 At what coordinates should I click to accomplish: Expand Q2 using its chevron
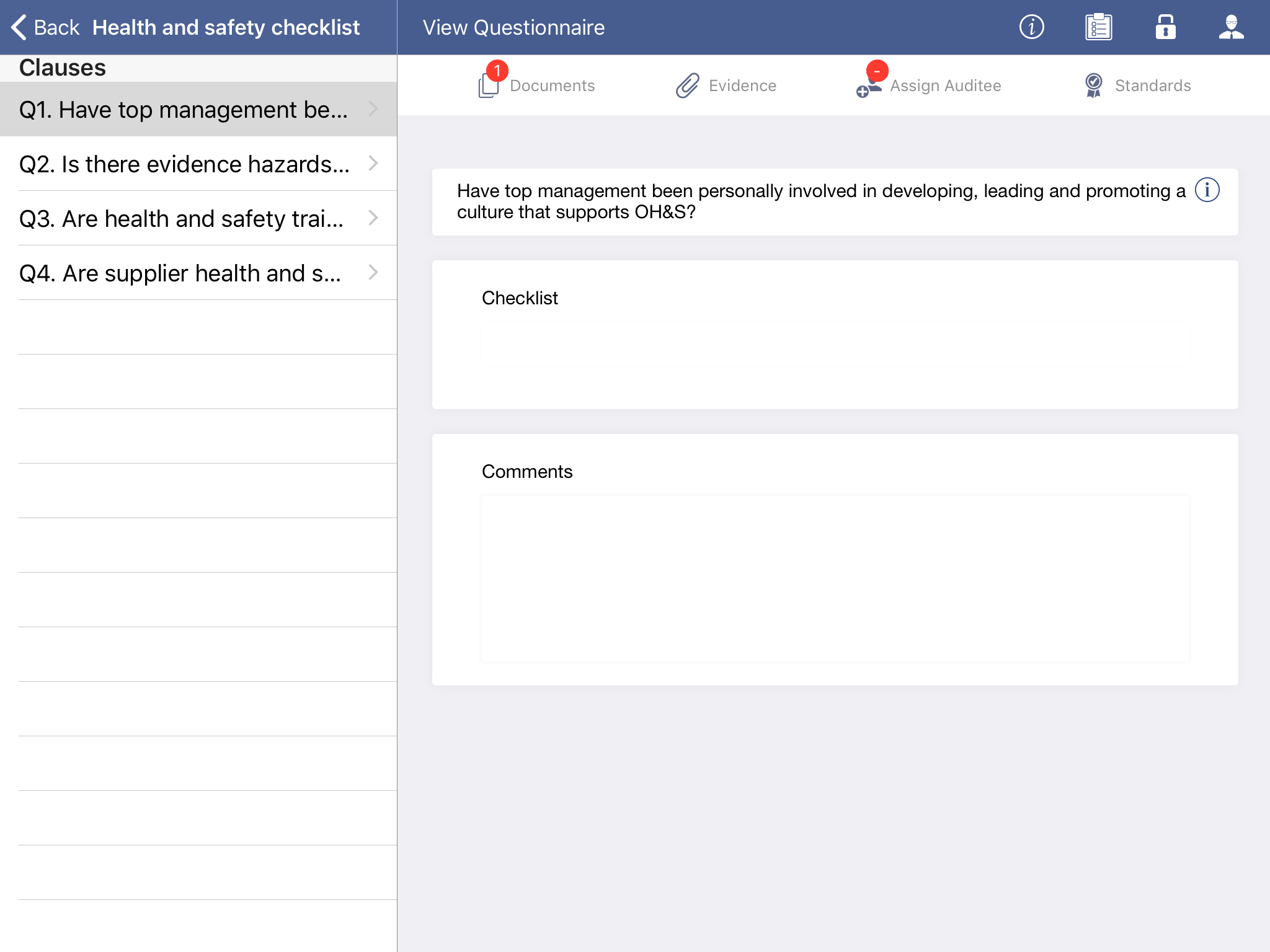tap(373, 164)
